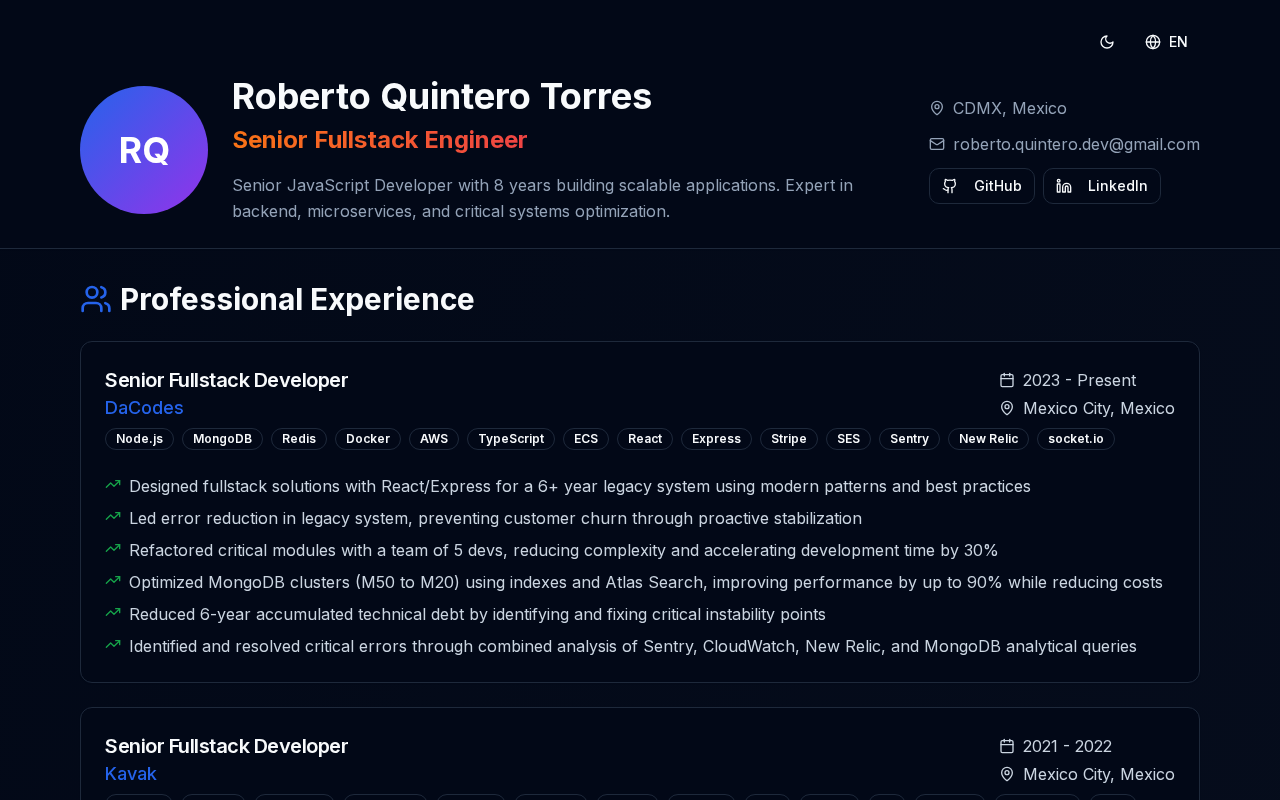Open the DaCodes company link

coord(144,408)
